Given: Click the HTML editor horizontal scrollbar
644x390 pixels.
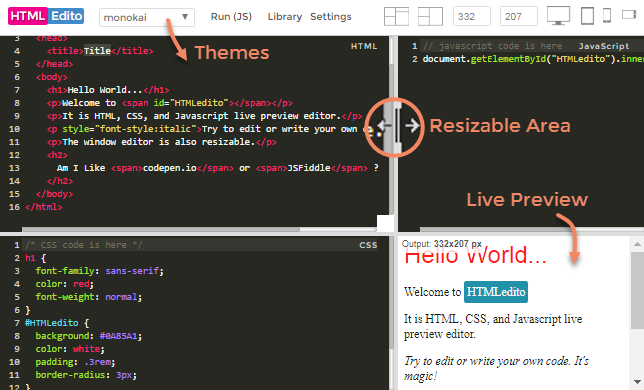Looking at the screenshot, I should point(161,229).
